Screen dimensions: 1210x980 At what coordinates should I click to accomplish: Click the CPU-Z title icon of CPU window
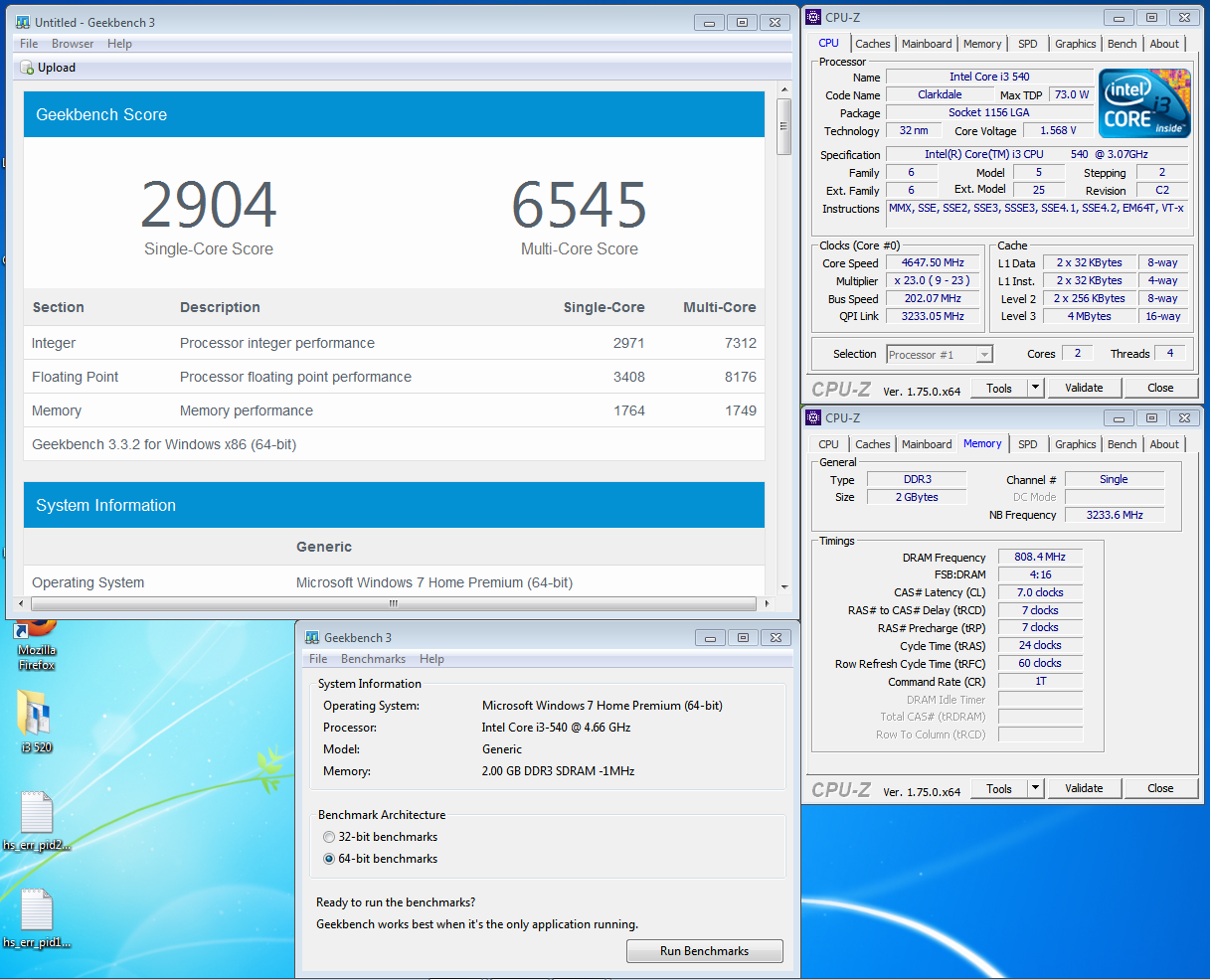(x=813, y=17)
